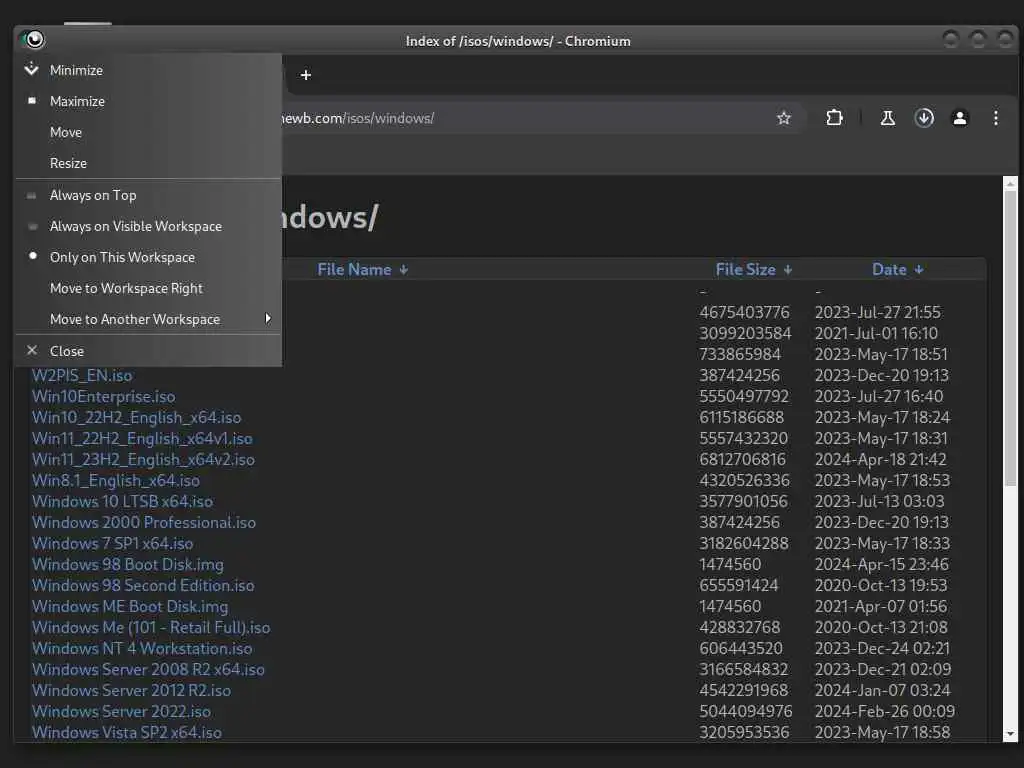Open Win11_23H2_English_x64v2.iso link
This screenshot has width=1024, height=768.
click(143, 459)
